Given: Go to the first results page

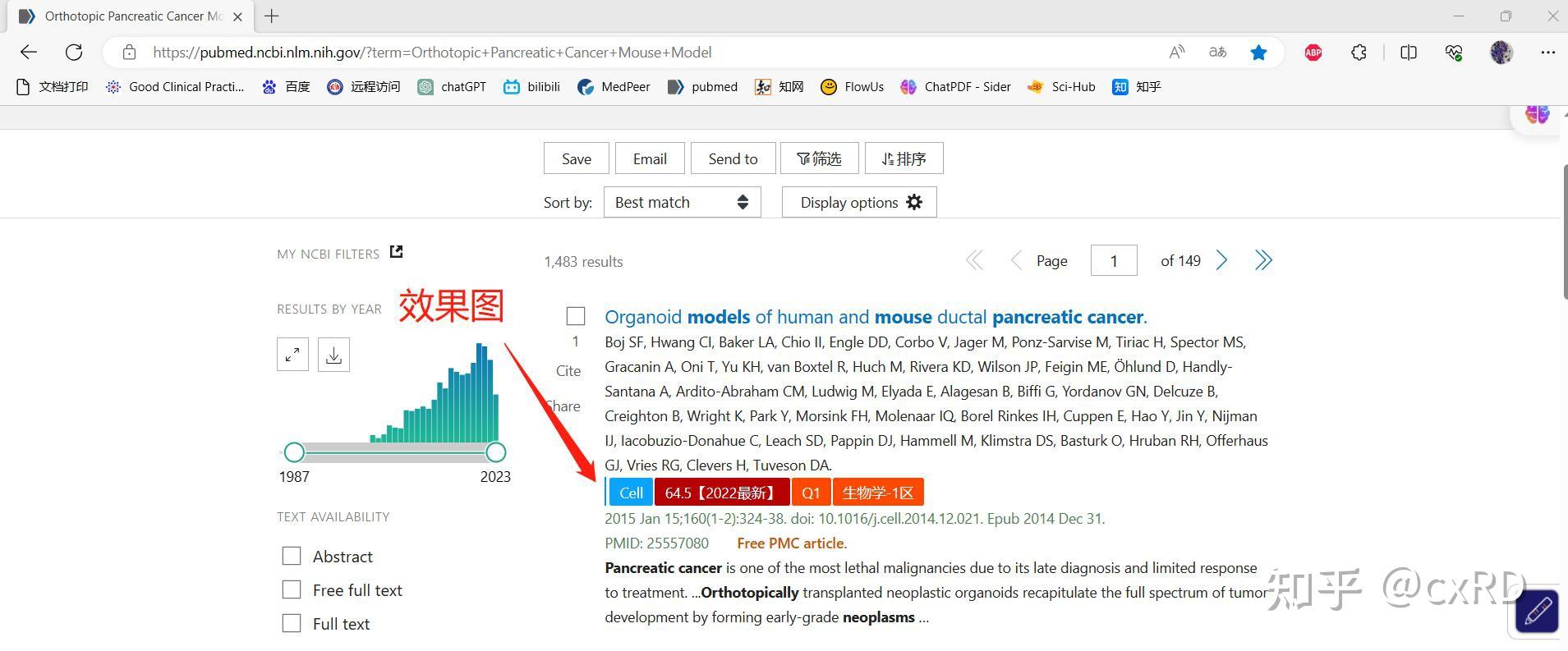Looking at the screenshot, I should [x=975, y=261].
